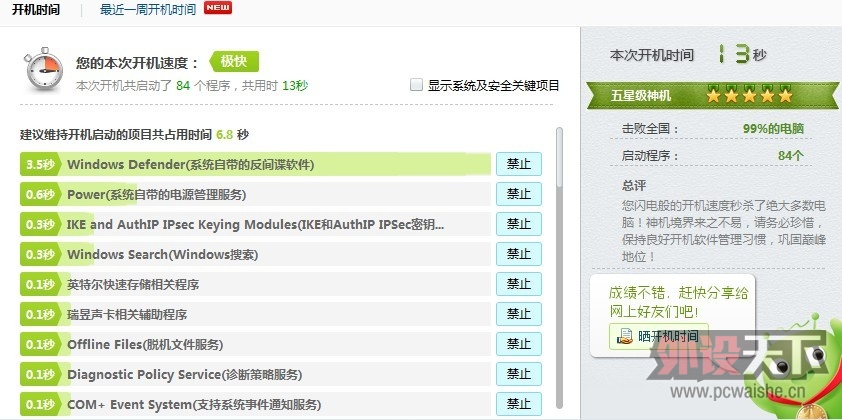The image size is (842, 420).
Task: Click 禁止 for Diagnostic Policy Service
Action: (x=519, y=374)
